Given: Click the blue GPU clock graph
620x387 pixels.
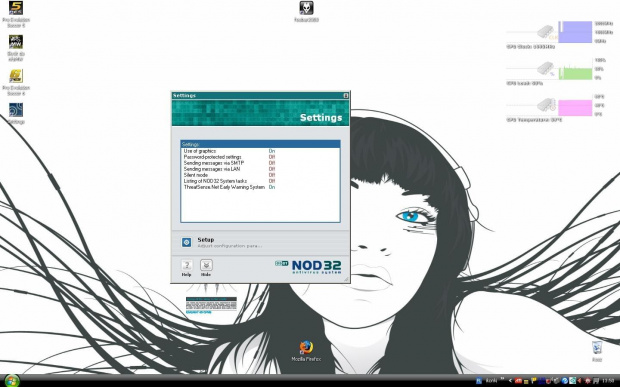Looking at the screenshot, I should tap(575, 32).
